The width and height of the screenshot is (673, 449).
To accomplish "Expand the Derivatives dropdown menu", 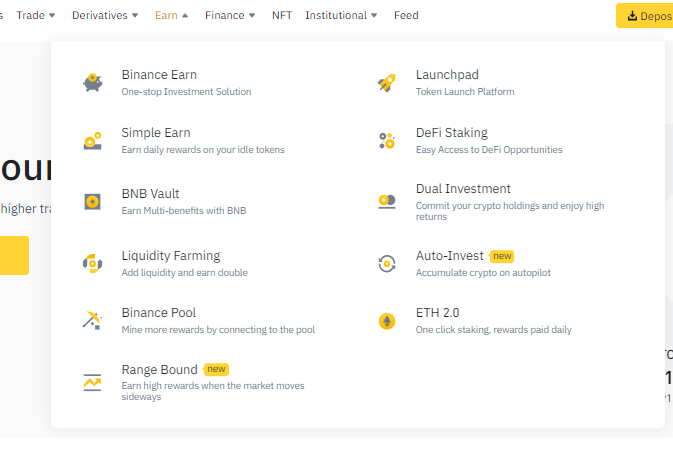I will tap(105, 15).
